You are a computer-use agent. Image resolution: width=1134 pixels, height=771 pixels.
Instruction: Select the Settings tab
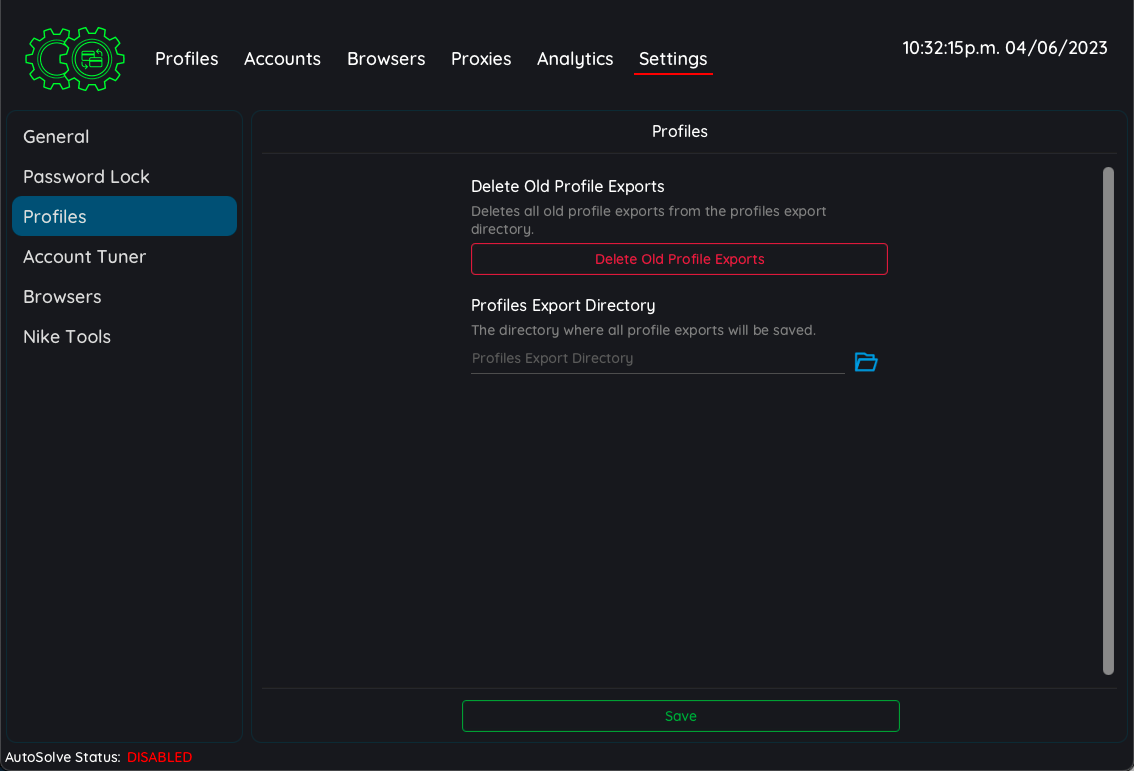point(672,59)
